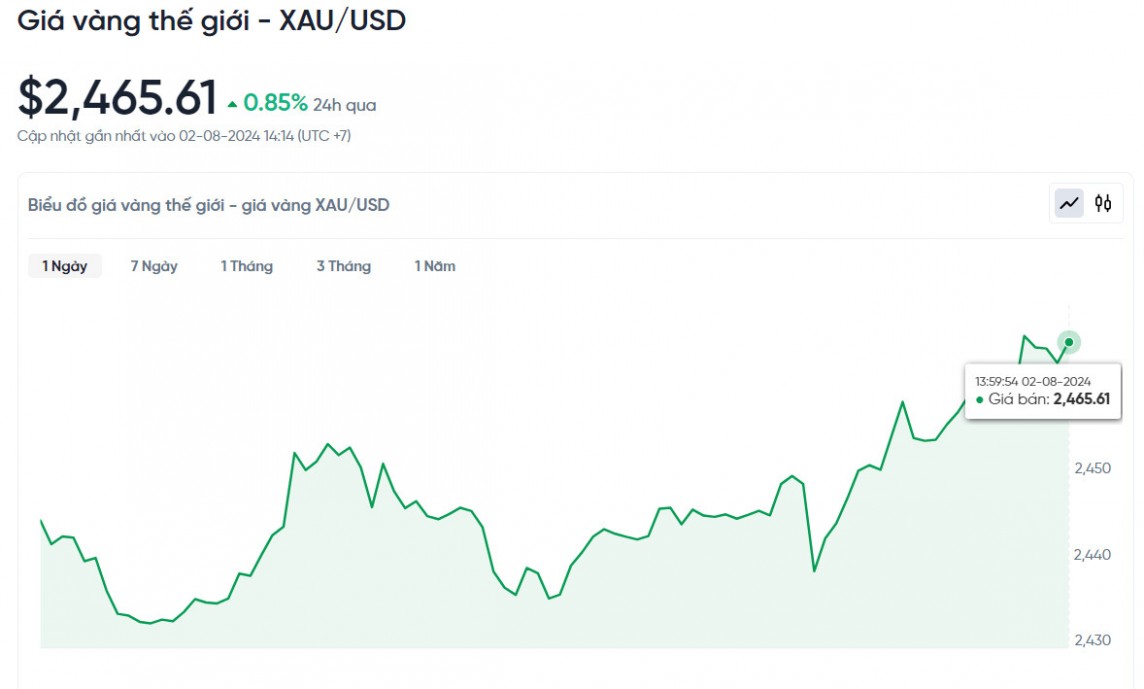The width and height of the screenshot is (1144, 689).
Task: Click the green up-triangle beside 0.85%
Action: tap(232, 104)
